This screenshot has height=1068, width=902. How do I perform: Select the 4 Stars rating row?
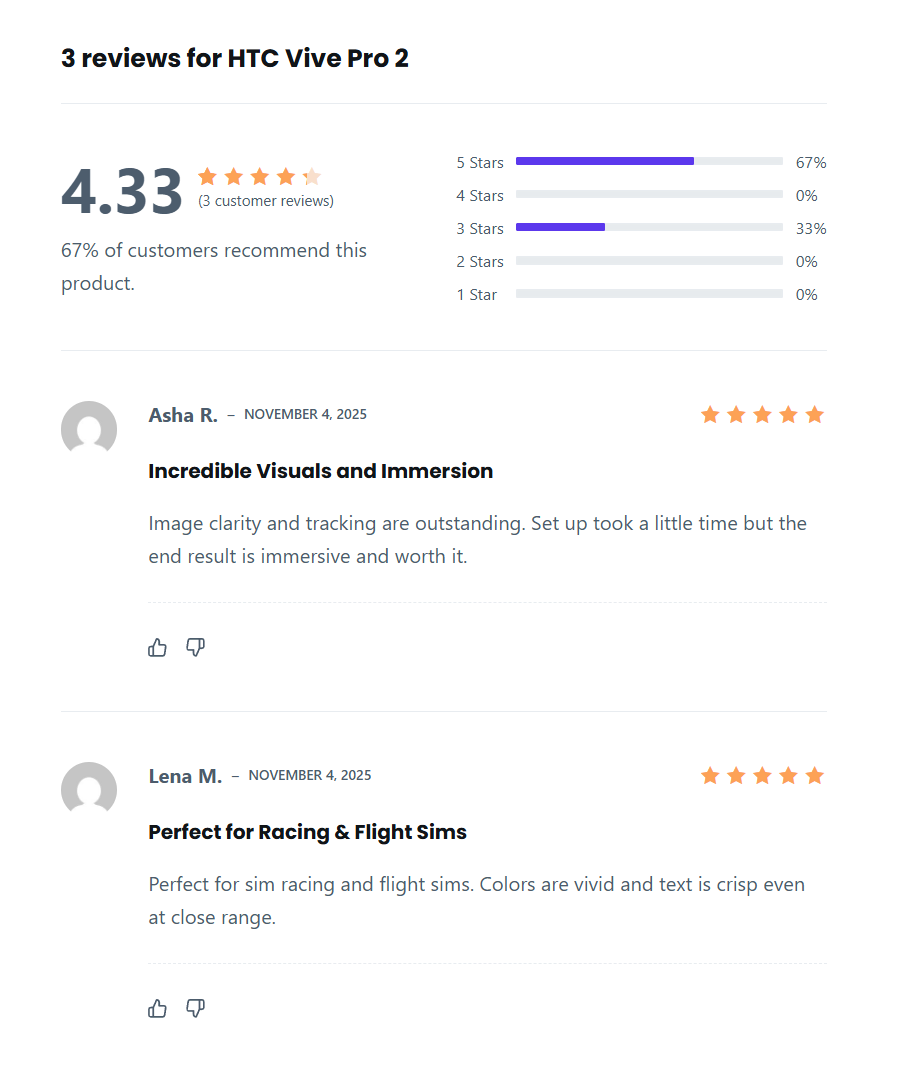[x=649, y=195]
